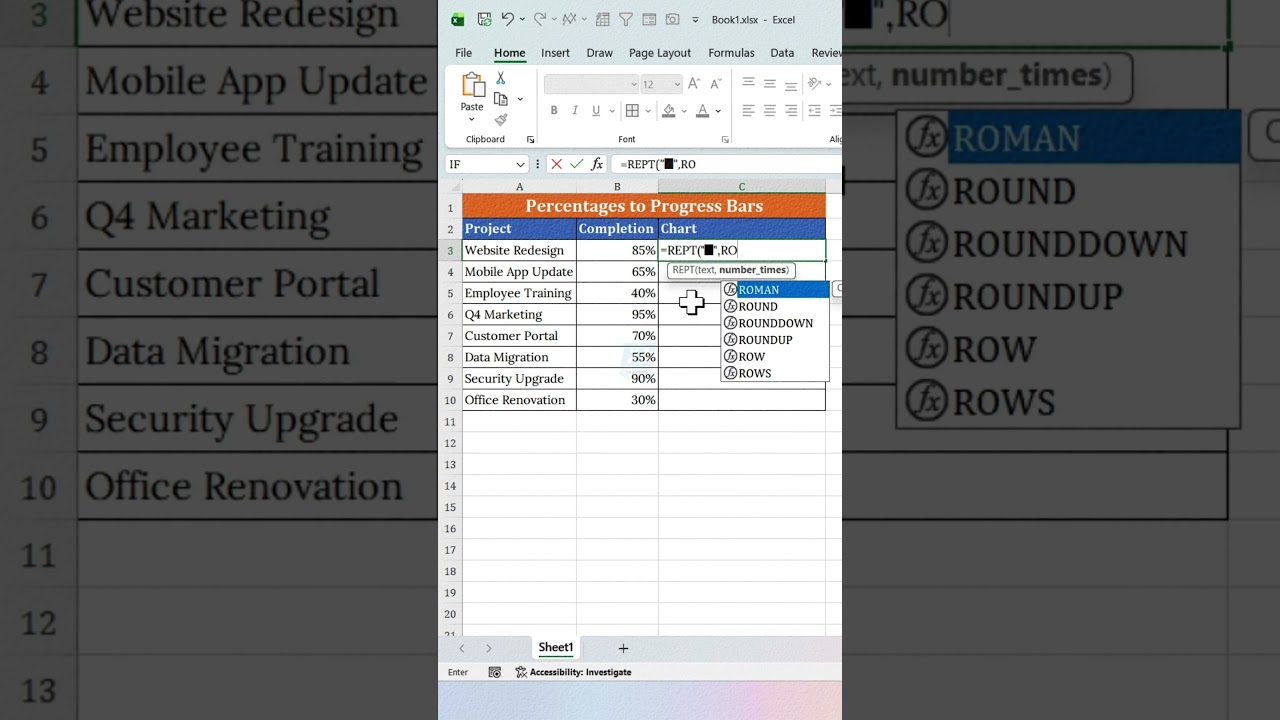The image size is (1280, 720).
Task: Click the Font Color letter A swatch
Action: (x=703, y=111)
